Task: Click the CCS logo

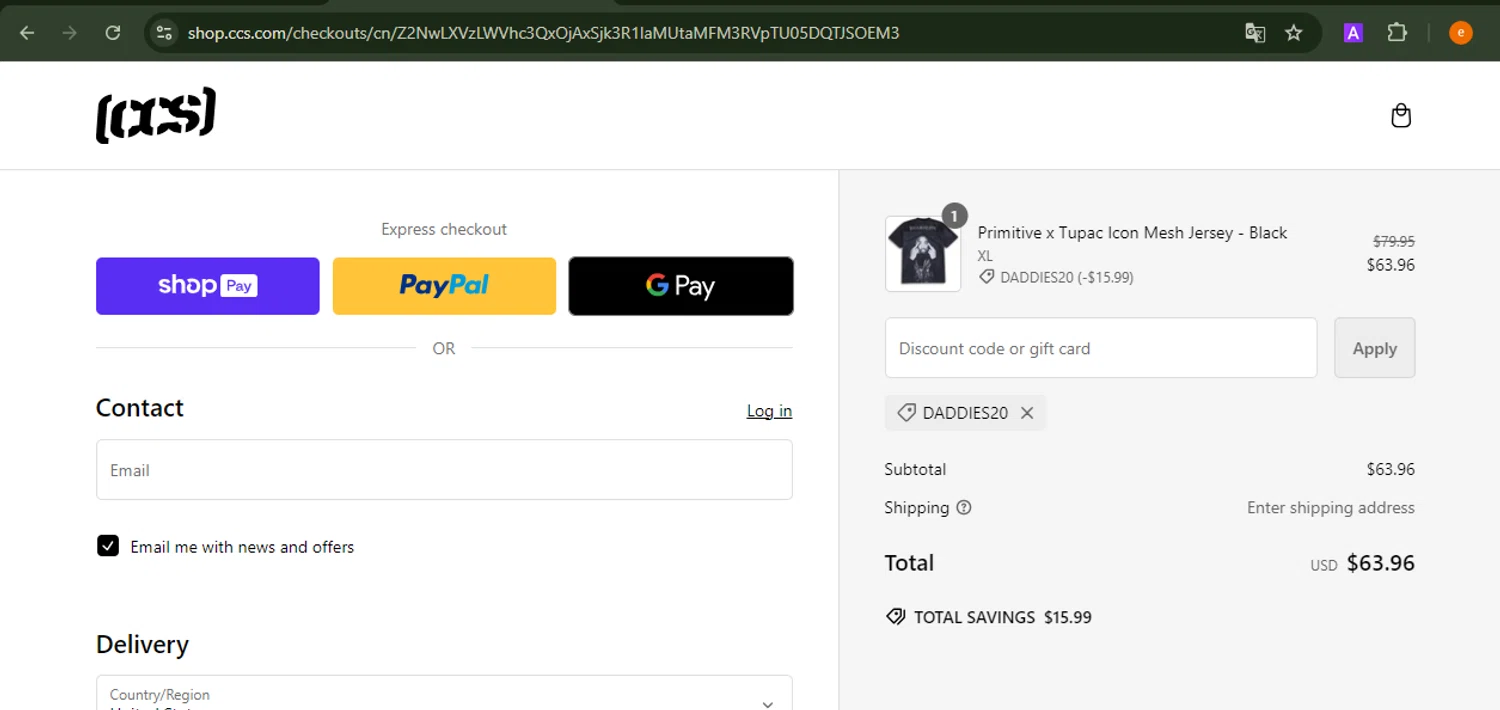Action: (x=156, y=115)
